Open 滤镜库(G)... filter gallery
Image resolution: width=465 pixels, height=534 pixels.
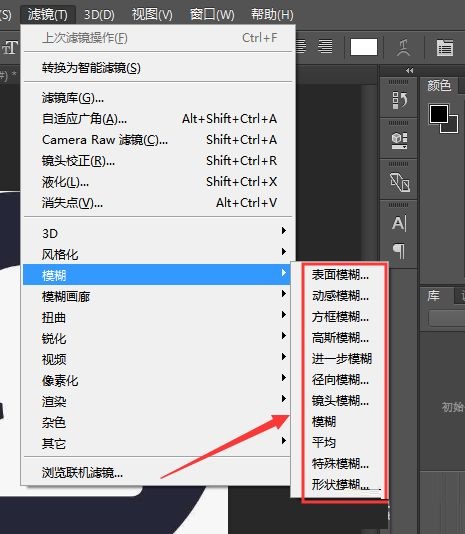tap(158, 98)
